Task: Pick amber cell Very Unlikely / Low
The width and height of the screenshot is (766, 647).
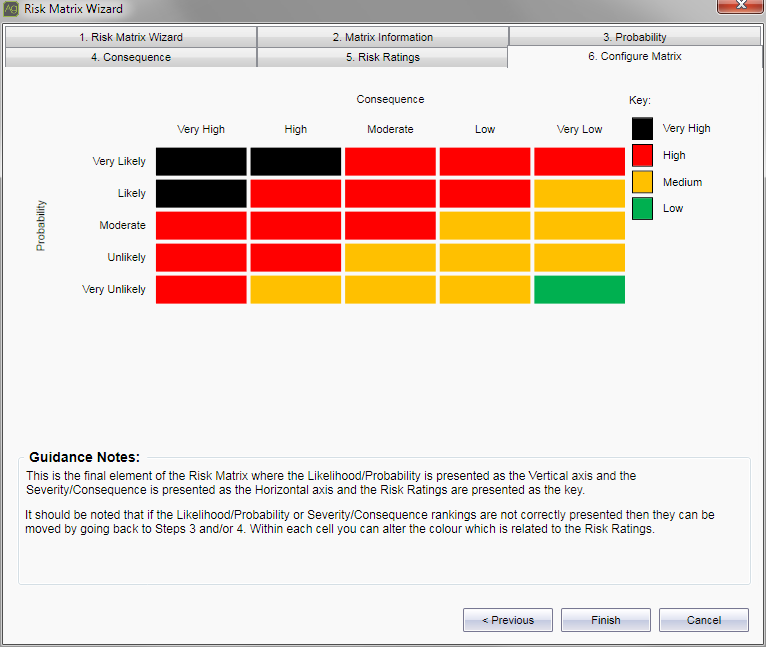Action: pos(485,289)
